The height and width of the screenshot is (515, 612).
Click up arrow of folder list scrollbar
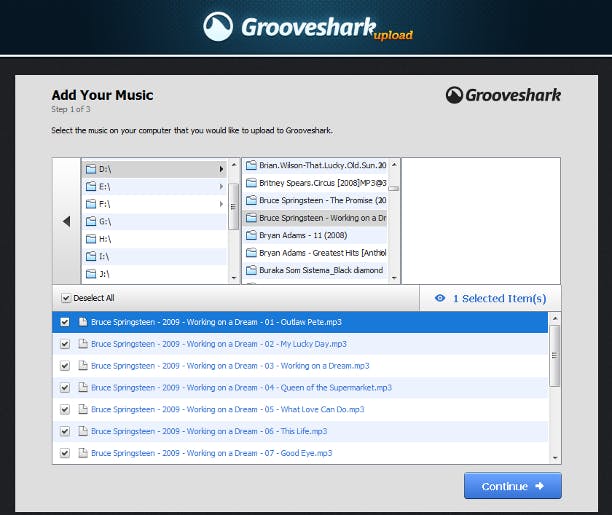point(394,164)
